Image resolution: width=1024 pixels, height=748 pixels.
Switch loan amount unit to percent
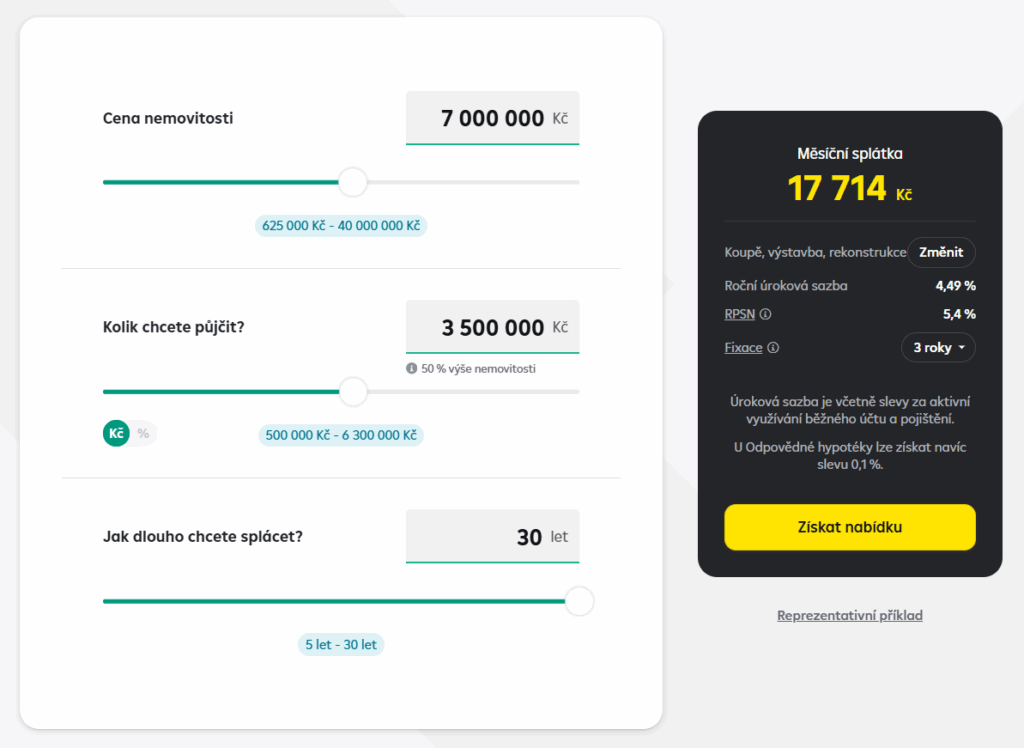coord(143,434)
